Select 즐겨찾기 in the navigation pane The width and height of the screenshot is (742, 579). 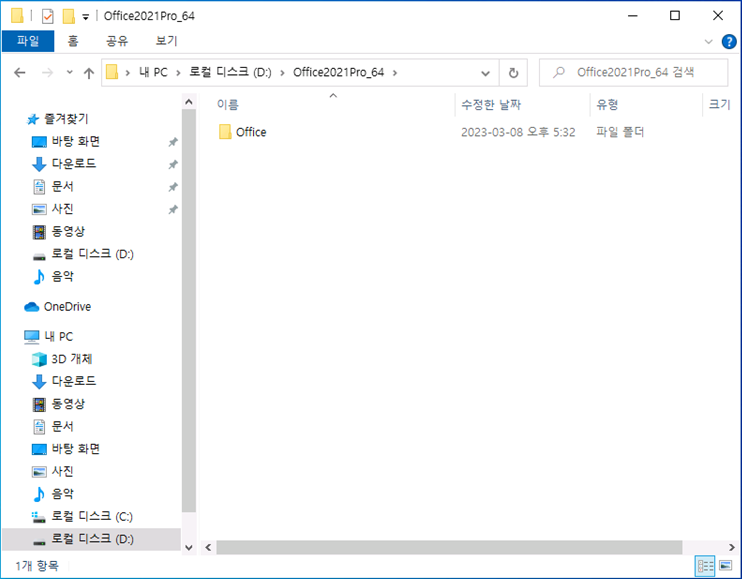pos(66,119)
